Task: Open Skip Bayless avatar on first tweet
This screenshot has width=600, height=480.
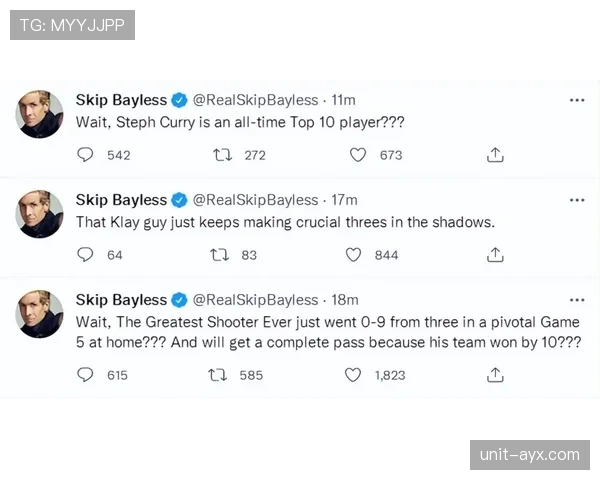Action: [40, 114]
